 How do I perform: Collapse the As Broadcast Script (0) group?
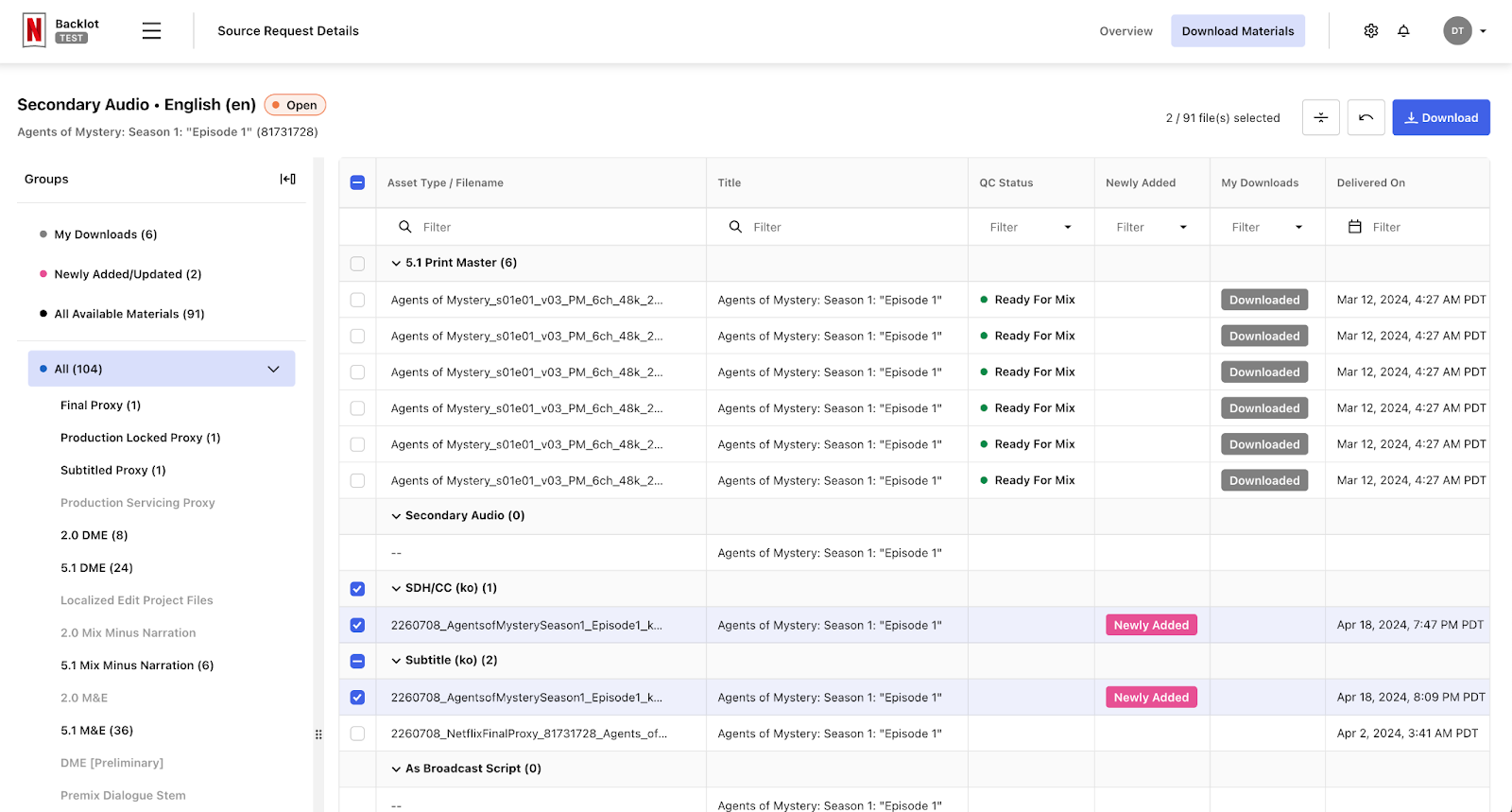396,769
